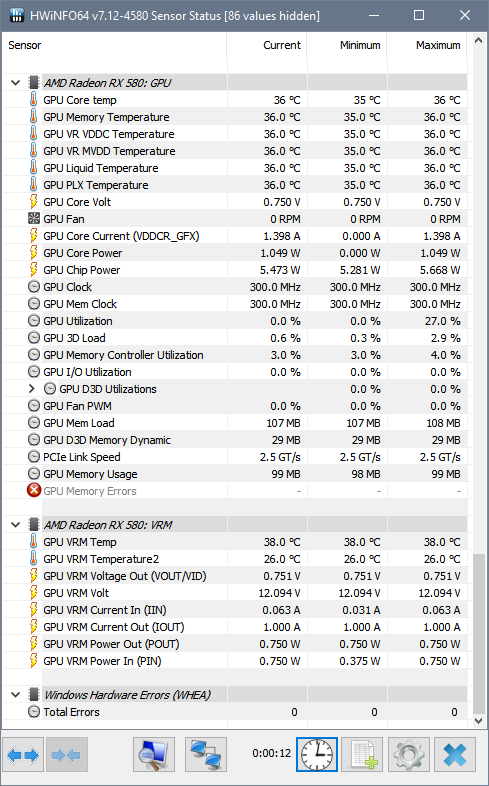Start logging with the sheet plus icon
The image size is (489, 786).
[362, 754]
